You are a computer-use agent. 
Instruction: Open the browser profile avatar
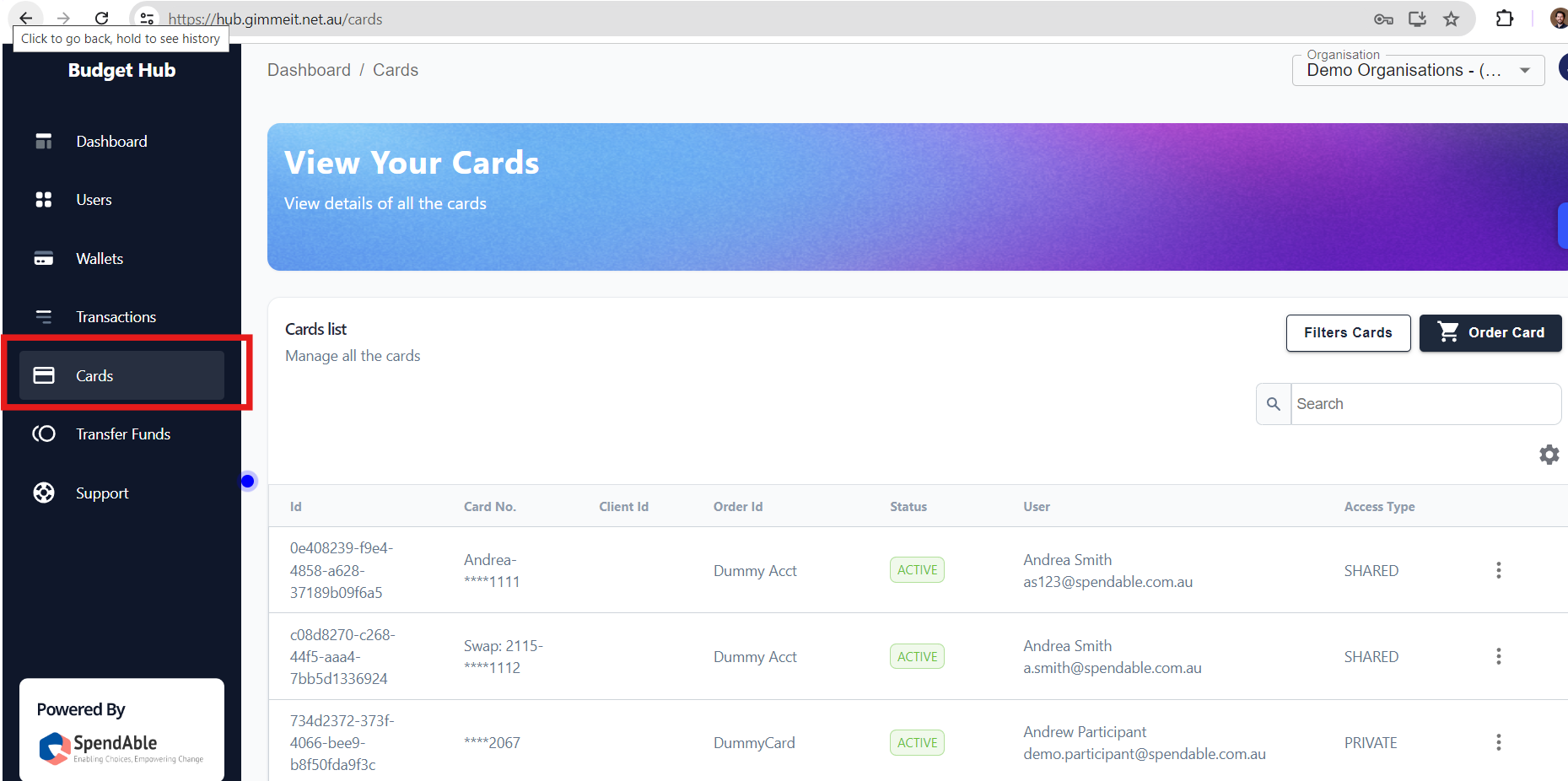(1559, 19)
